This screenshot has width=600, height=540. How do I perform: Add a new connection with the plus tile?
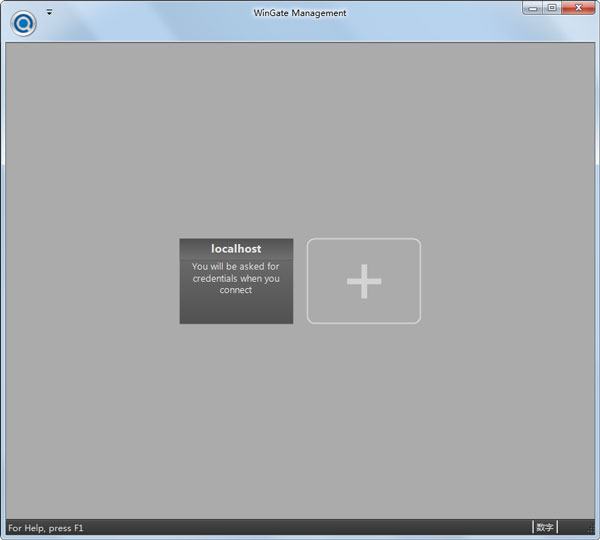click(x=364, y=281)
